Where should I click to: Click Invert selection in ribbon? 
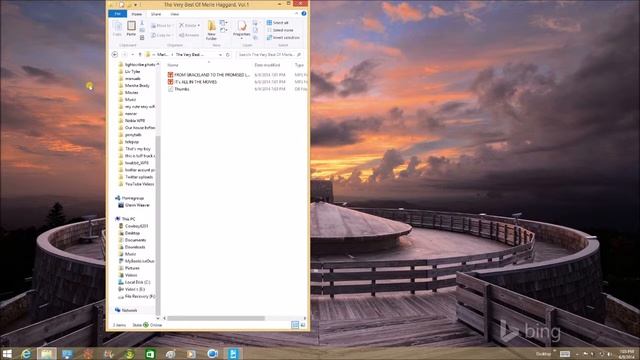coord(283,38)
